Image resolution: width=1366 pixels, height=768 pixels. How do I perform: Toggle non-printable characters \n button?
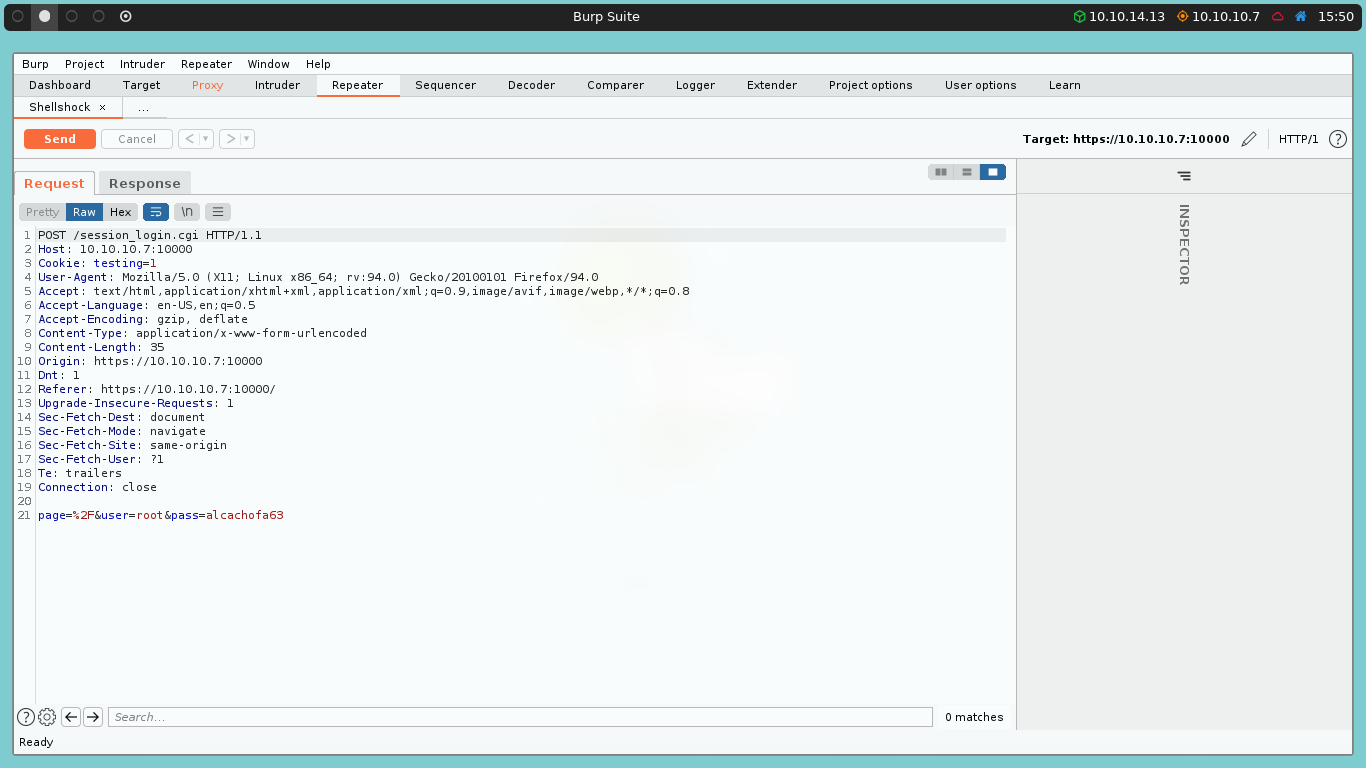pos(187,212)
